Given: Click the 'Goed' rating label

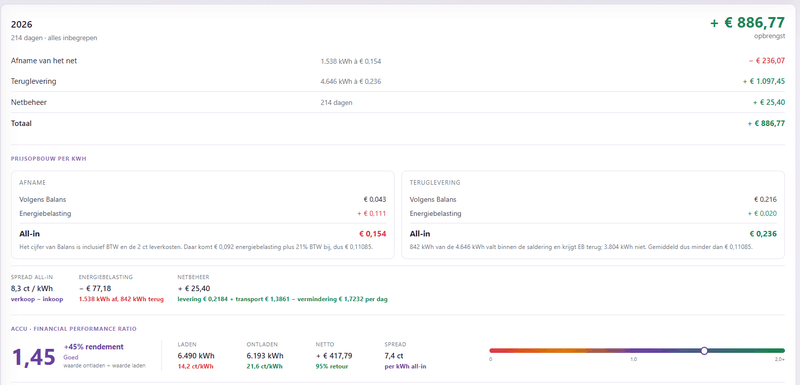Looking at the screenshot, I should 70,357.
